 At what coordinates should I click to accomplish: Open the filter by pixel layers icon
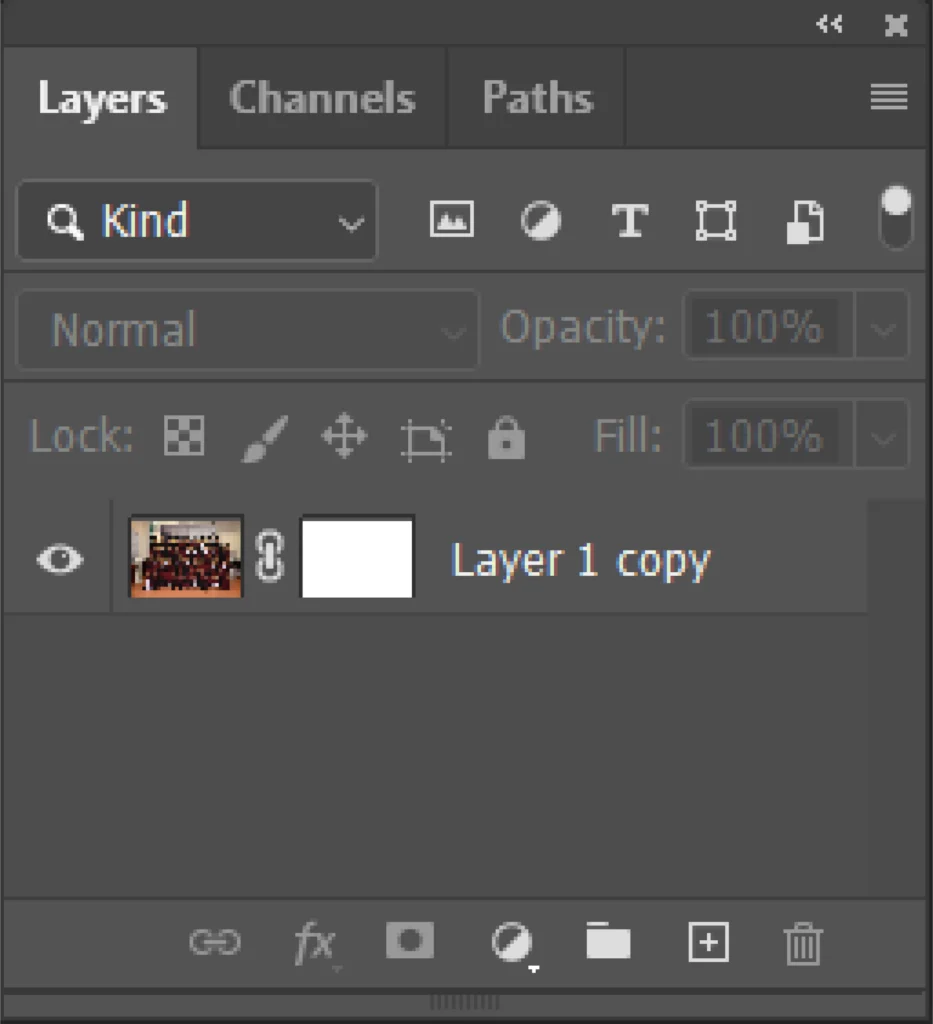tap(450, 221)
